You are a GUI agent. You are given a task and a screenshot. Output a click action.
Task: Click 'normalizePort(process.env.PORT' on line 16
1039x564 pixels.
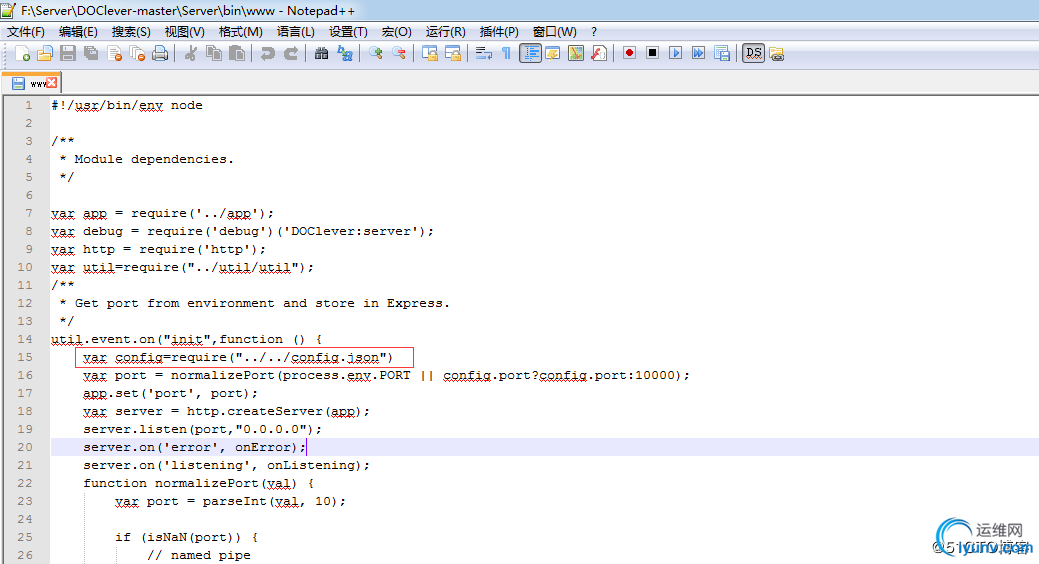coord(290,376)
